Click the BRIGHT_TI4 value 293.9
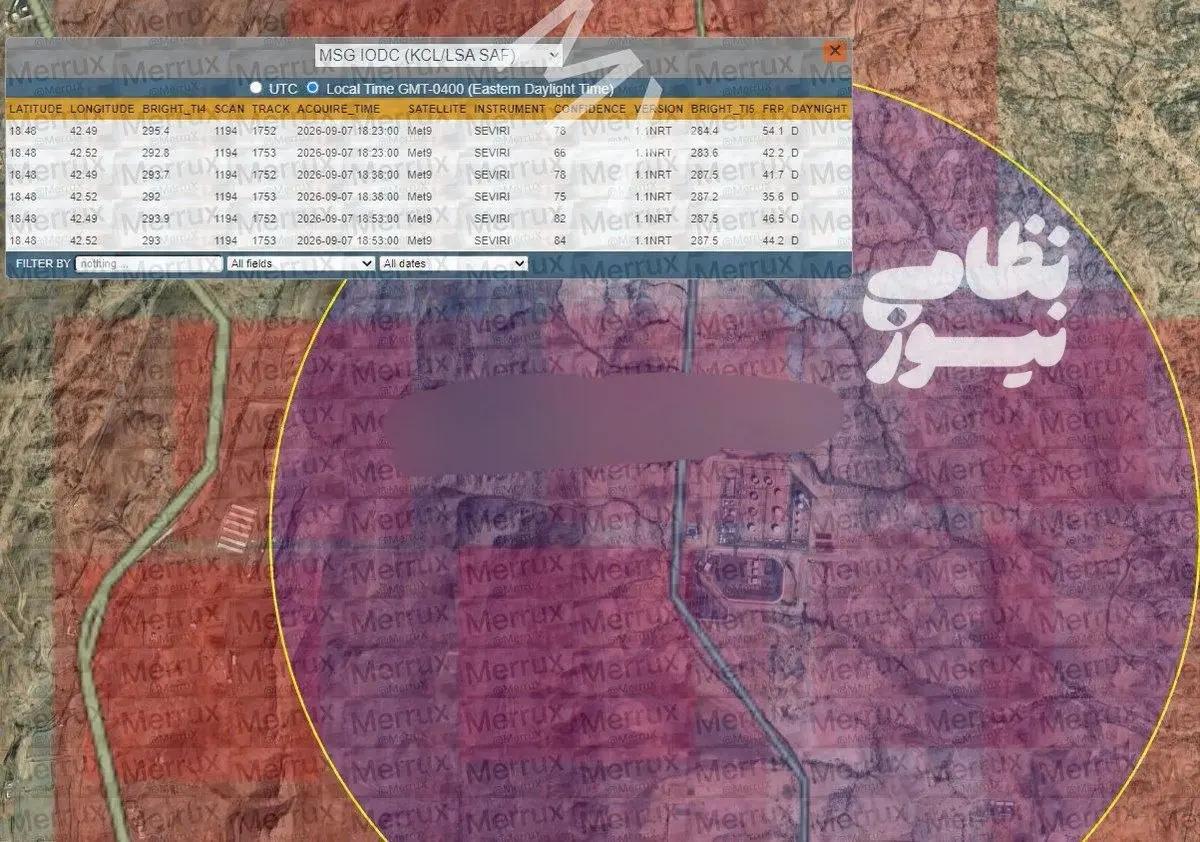1200x842 pixels. (156, 219)
